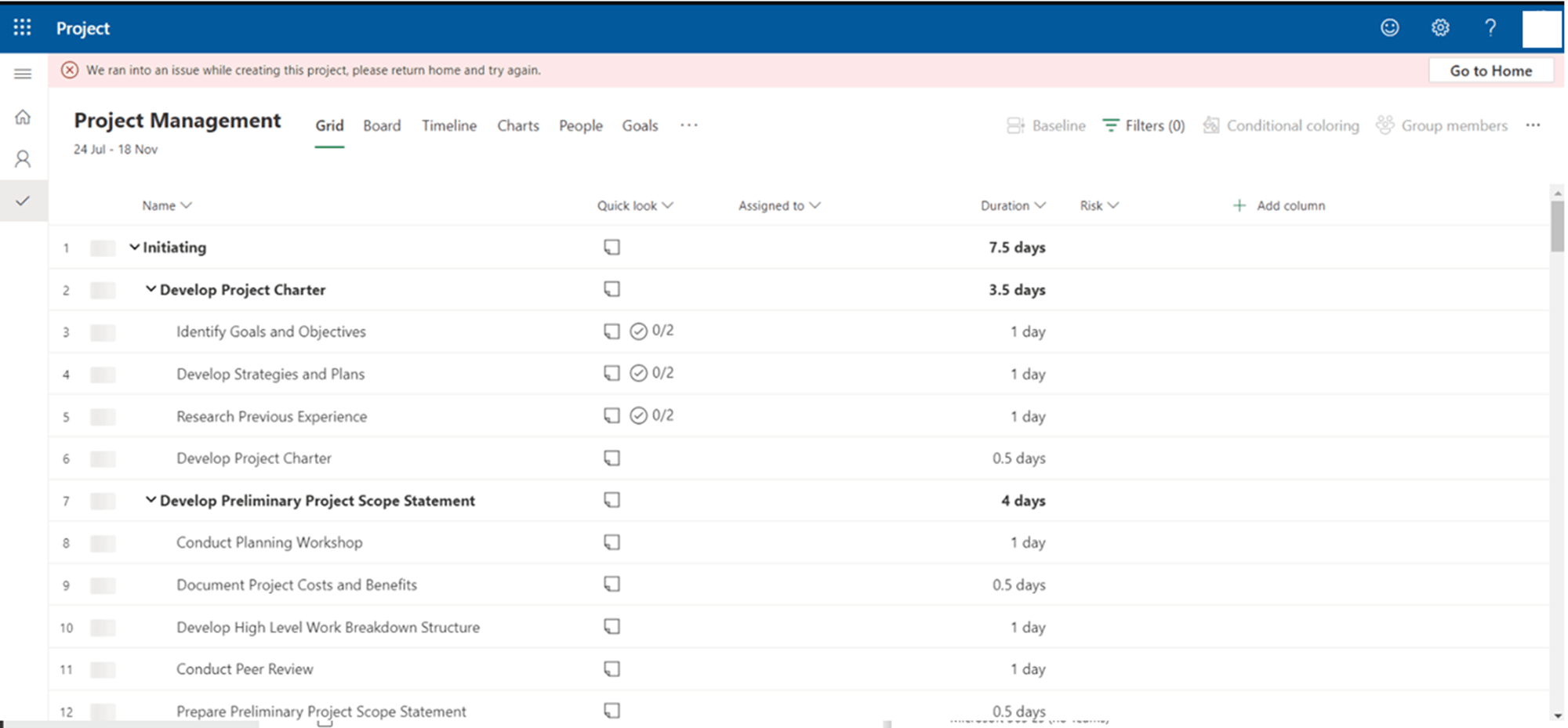Collapse Develop Preliminary Project Scope Statement group
The width and height of the screenshot is (1568, 728).
(151, 500)
